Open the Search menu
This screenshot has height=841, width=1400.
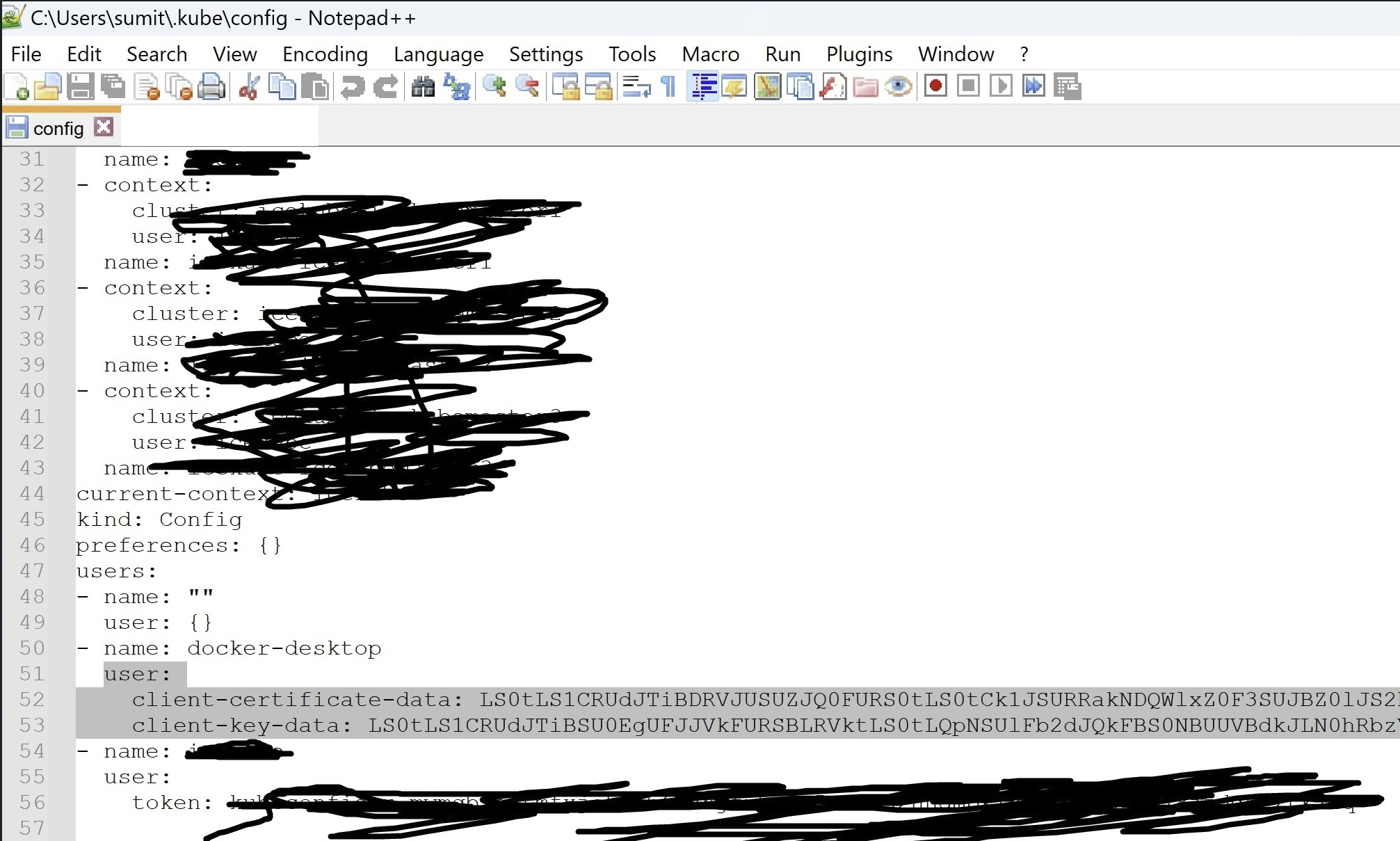tap(156, 54)
